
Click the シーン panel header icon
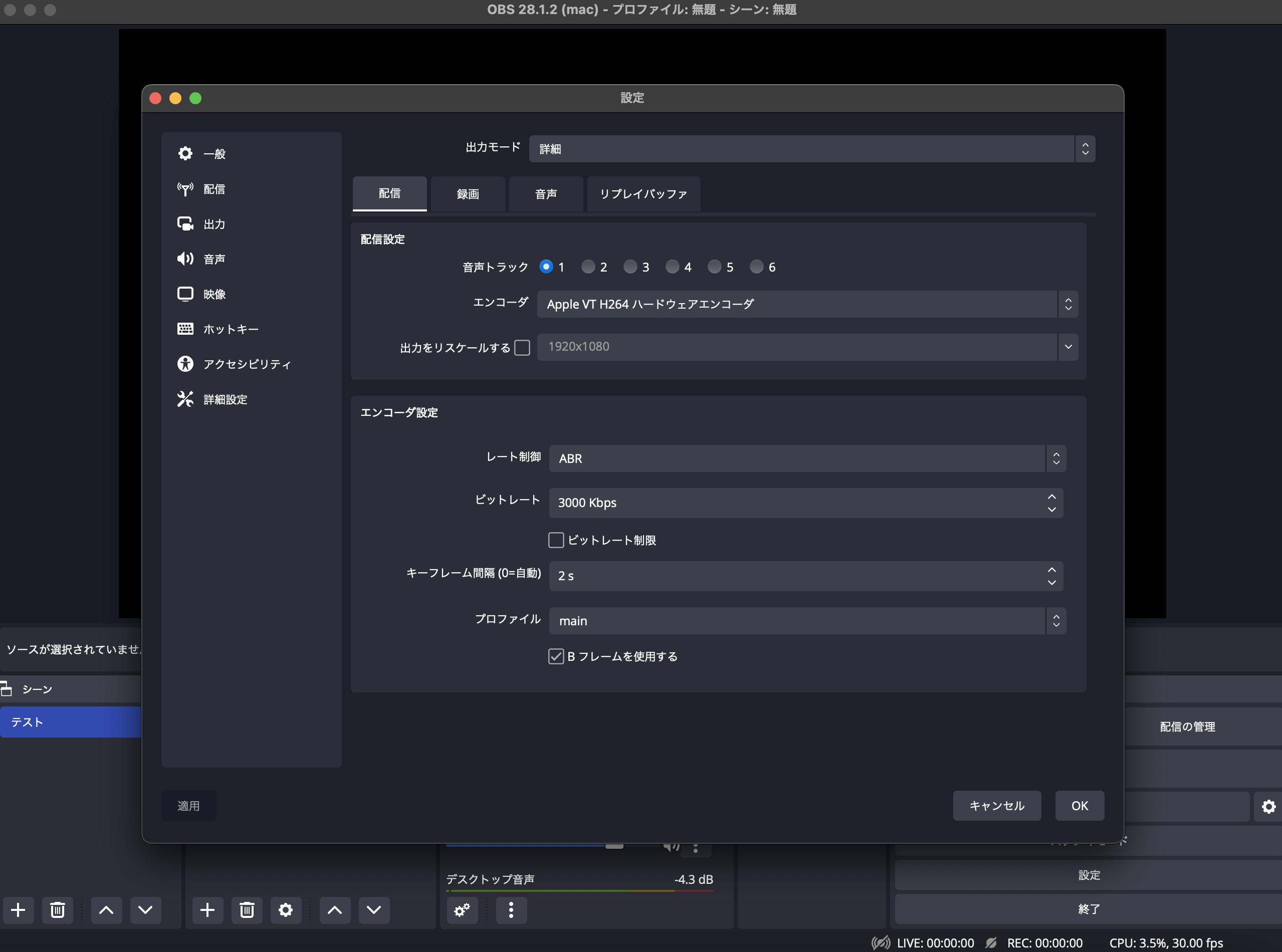pyautogui.click(x=7, y=688)
